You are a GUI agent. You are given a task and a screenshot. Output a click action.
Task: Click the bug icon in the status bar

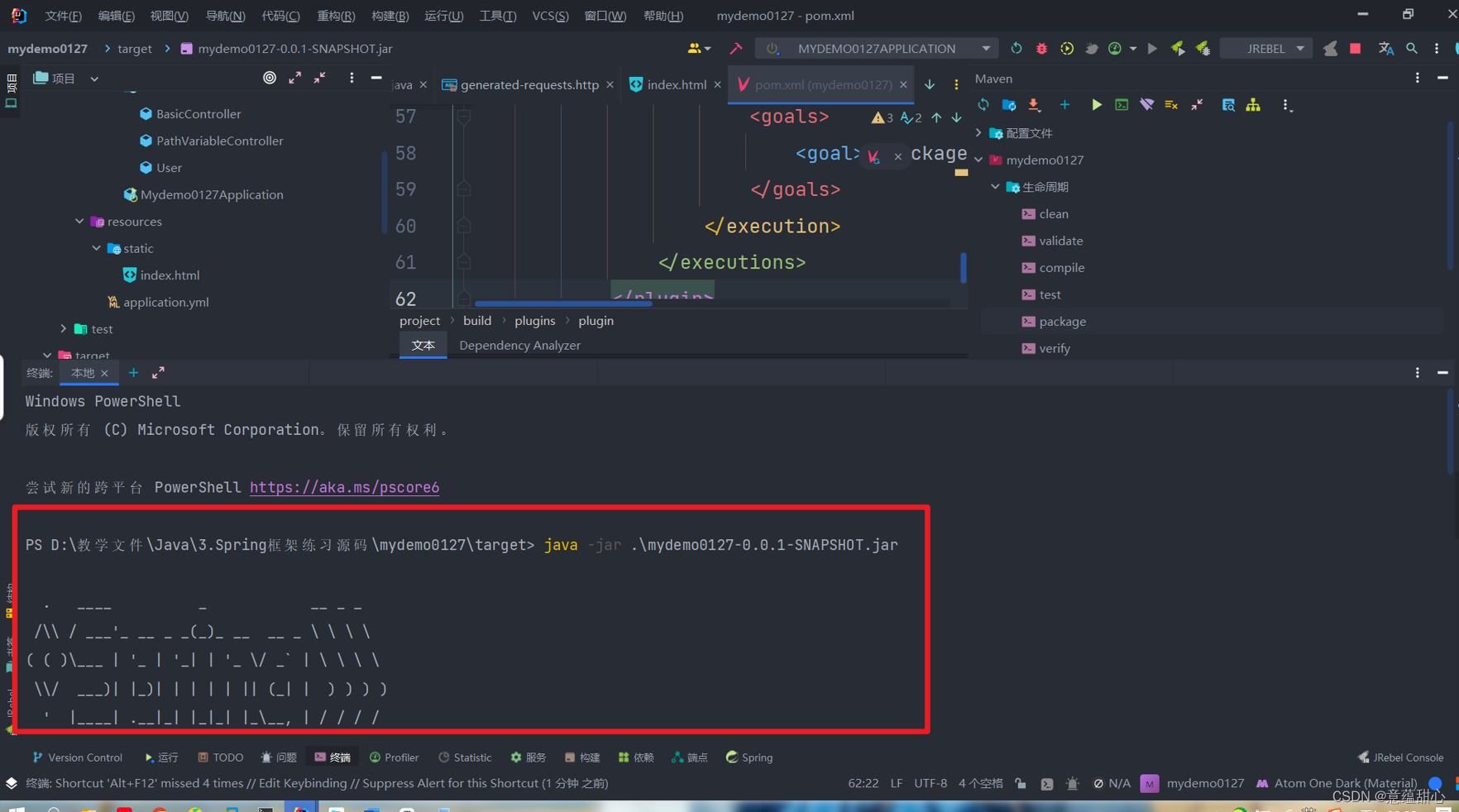pyautogui.click(x=1073, y=783)
